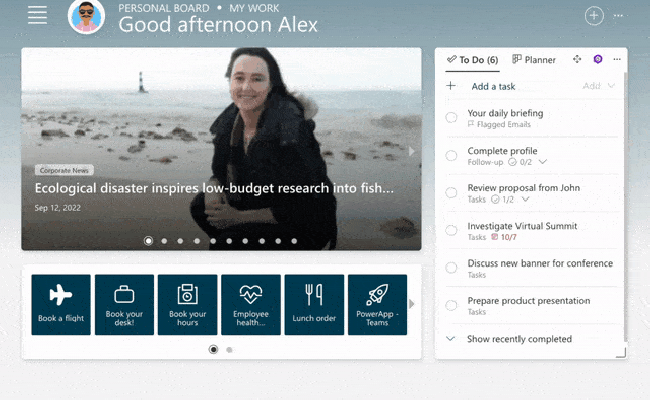Image resolution: width=650 pixels, height=400 pixels.
Task: Expand Show recently completed chevron
Action: (x=451, y=339)
